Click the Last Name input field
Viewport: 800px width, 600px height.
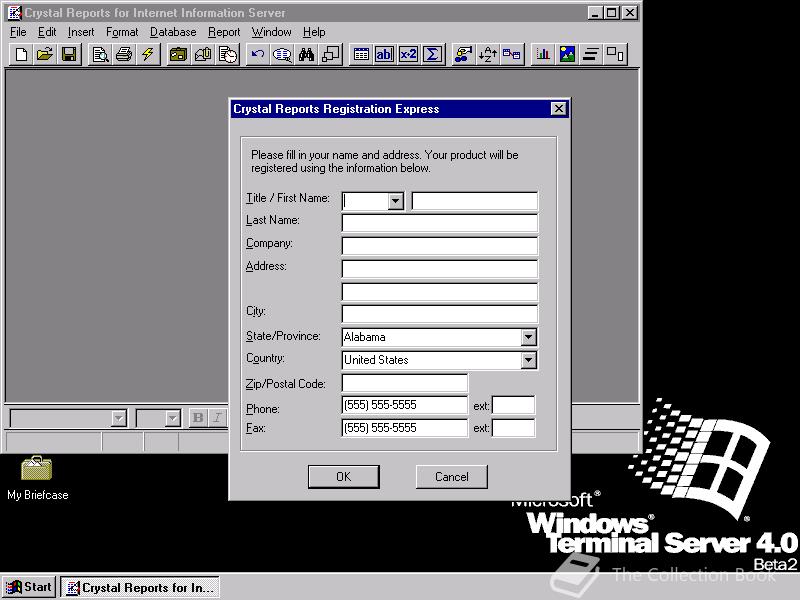[x=439, y=223]
